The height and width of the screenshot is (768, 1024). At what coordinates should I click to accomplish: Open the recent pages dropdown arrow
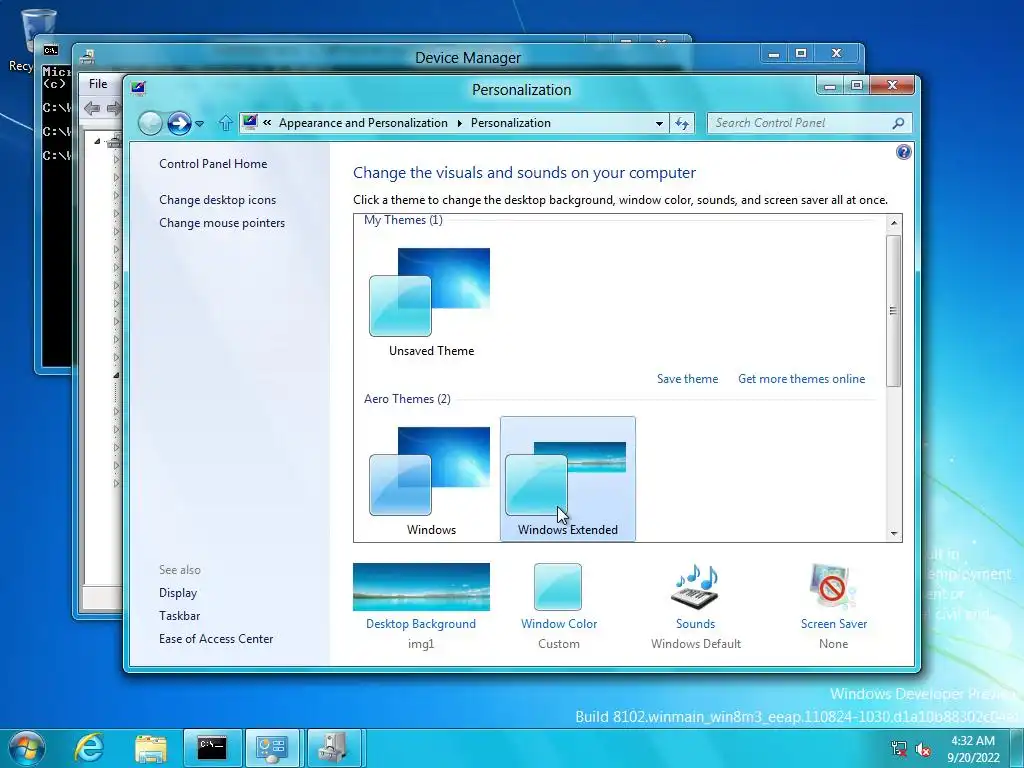pos(199,123)
